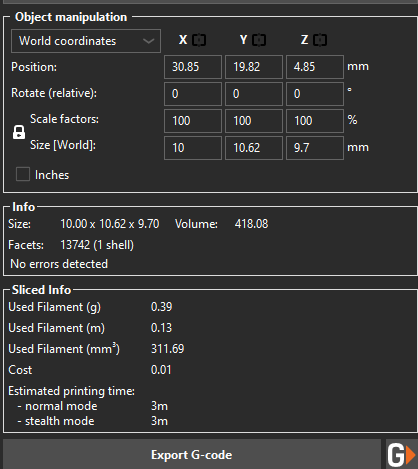Select the normal mode time 3m
418x469 pixels.
click(159, 406)
